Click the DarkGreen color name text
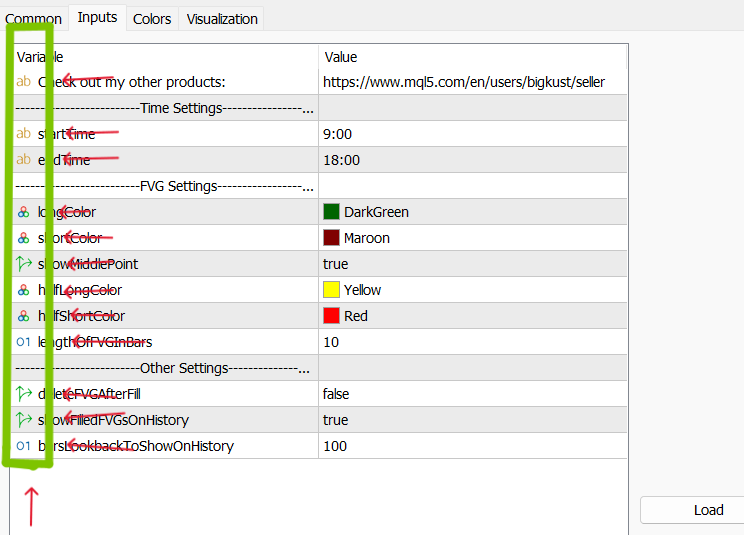 pyautogui.click(x=376, y=212)
